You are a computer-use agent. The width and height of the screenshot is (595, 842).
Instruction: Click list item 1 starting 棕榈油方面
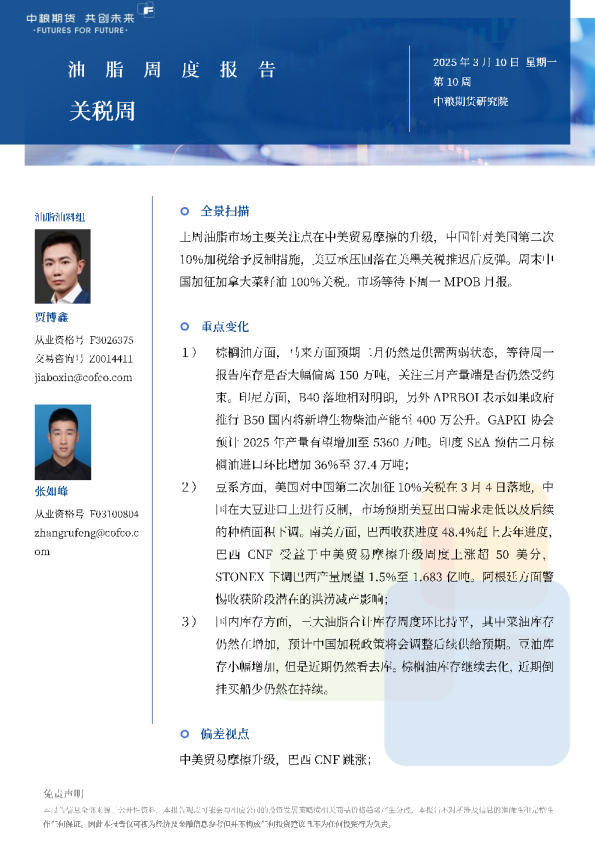click(367, 408)
